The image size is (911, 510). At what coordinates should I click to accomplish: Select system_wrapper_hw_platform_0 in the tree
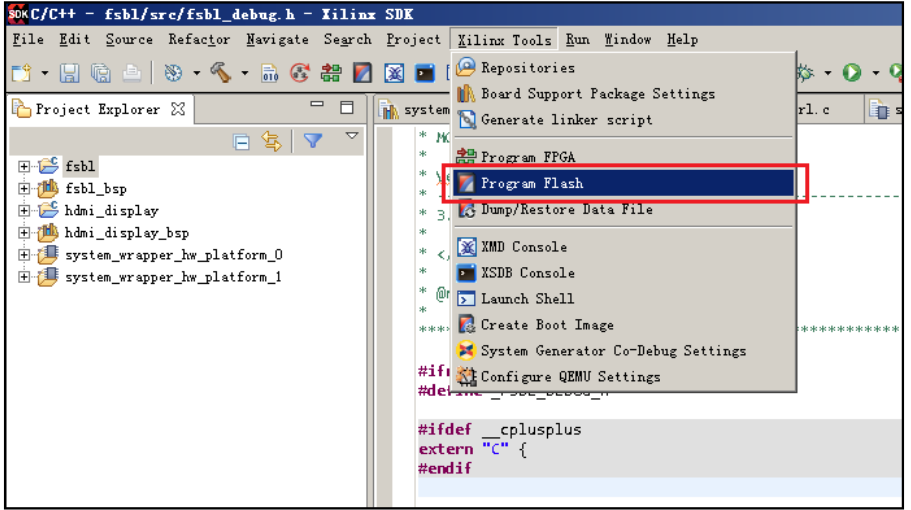tap(174, 255)
